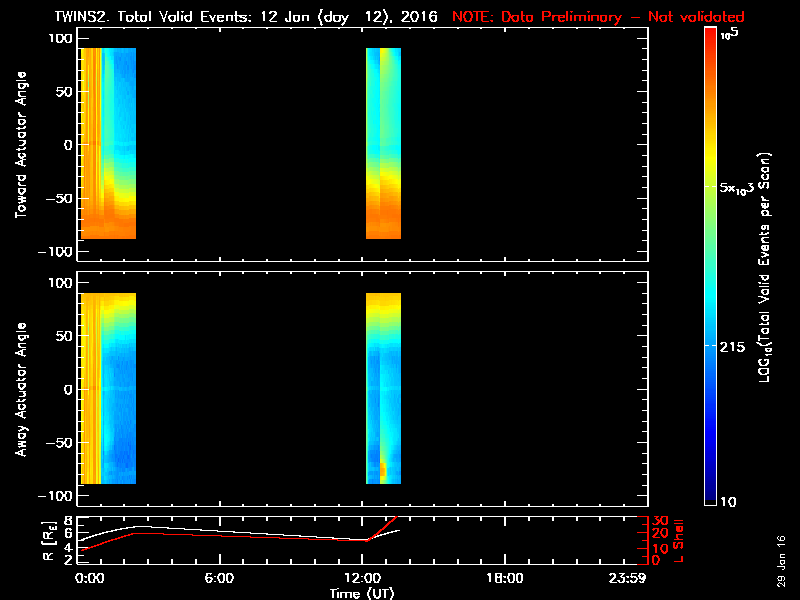Click the "0" tick label on the Away panel
The height and width of the screenshot is (600, 800).
point(68,389)
